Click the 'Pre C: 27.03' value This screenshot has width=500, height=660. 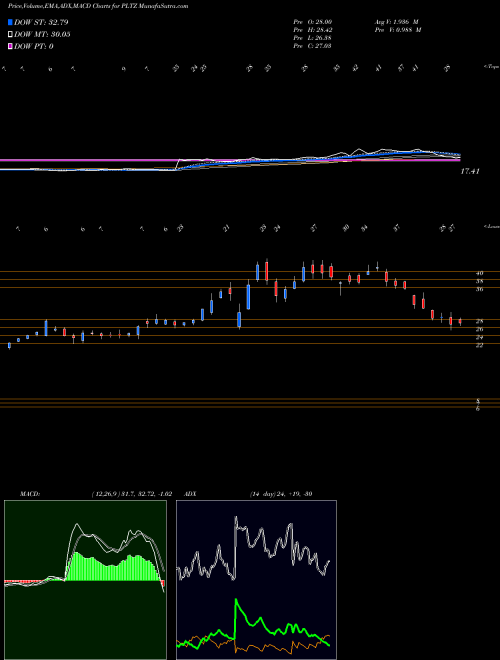pos(313,46)
